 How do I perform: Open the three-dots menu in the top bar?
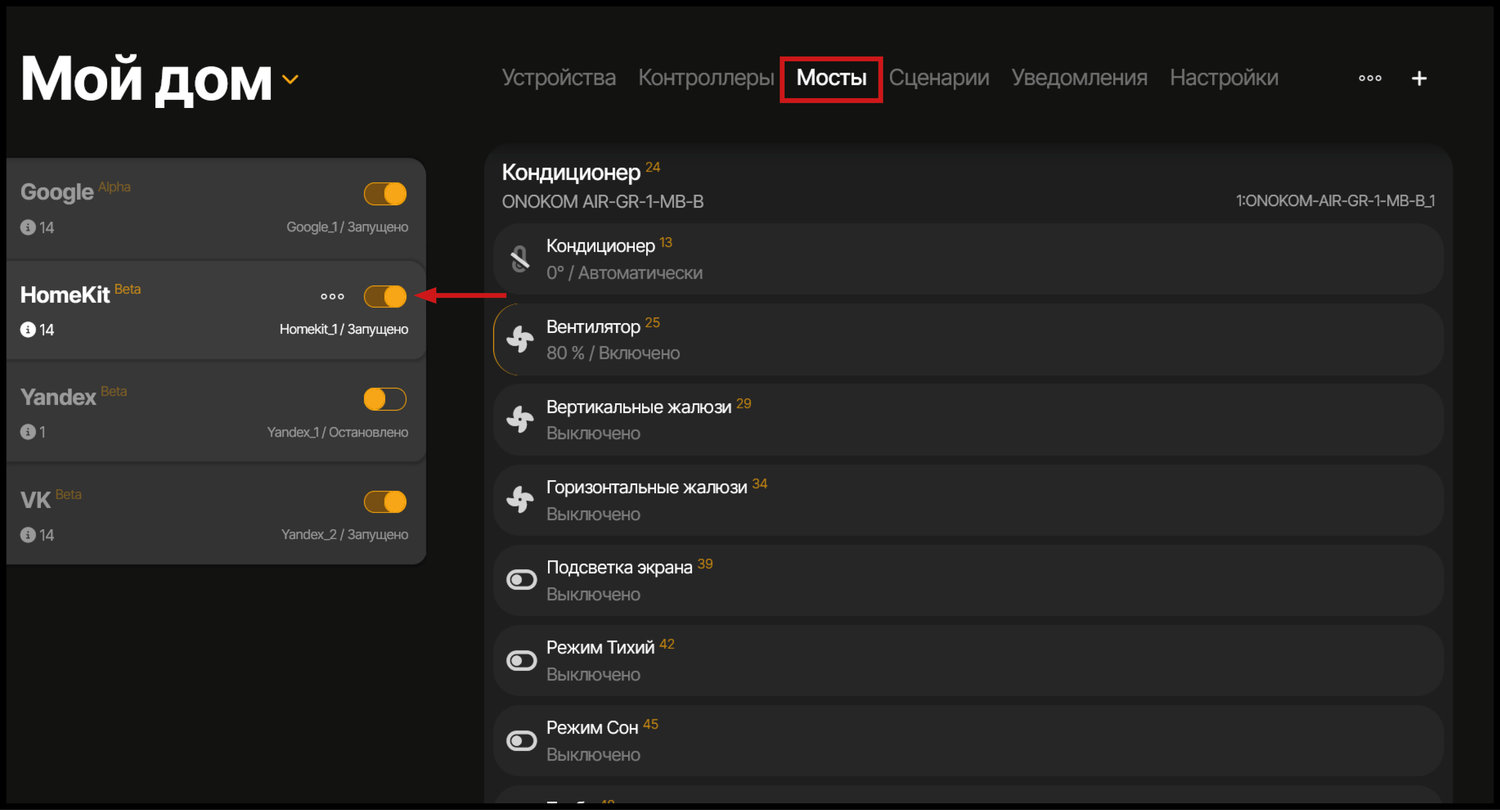(1370, 78)
